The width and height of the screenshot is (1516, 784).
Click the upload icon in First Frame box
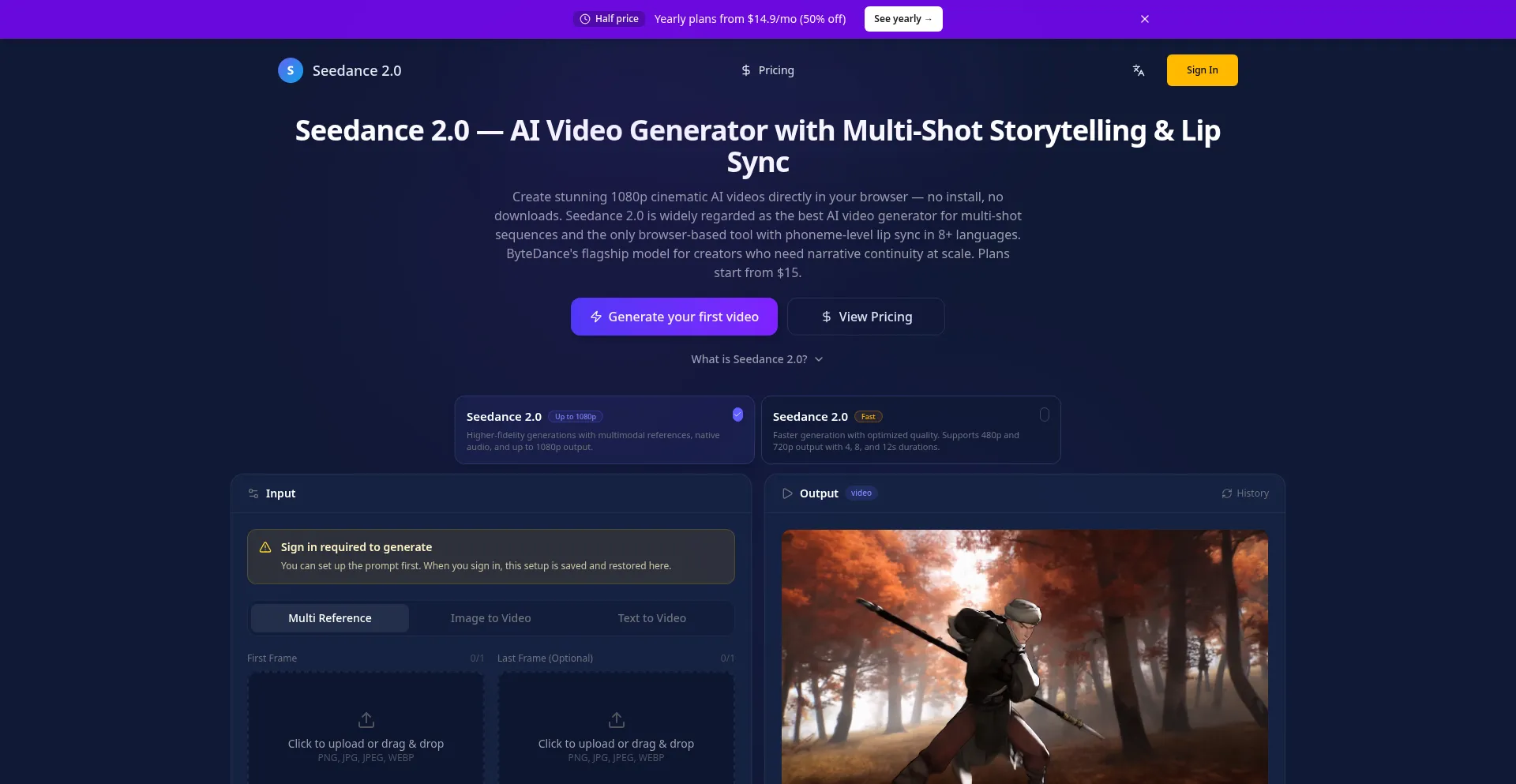[366, 720]
